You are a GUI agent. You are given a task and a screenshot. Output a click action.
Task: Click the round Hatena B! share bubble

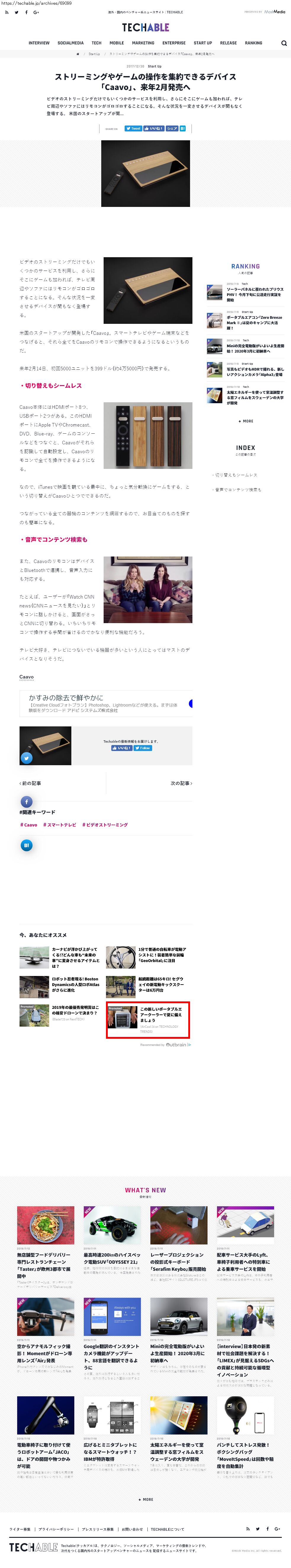point(26,845)
